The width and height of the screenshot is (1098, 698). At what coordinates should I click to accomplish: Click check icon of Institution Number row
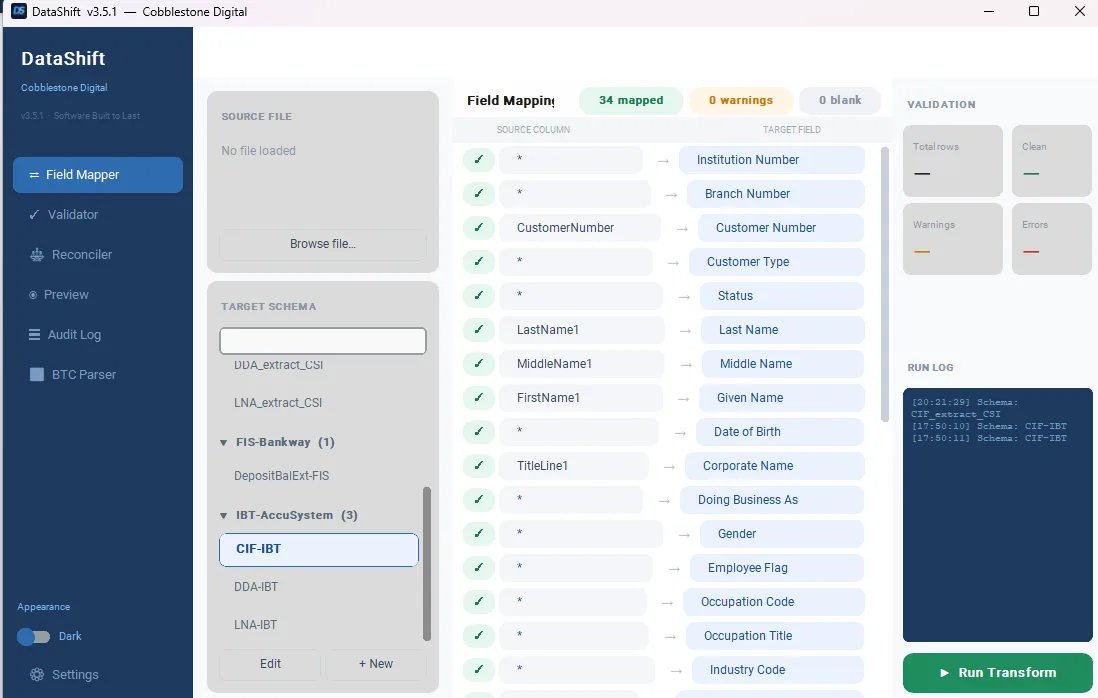click(x=479, y=160)
